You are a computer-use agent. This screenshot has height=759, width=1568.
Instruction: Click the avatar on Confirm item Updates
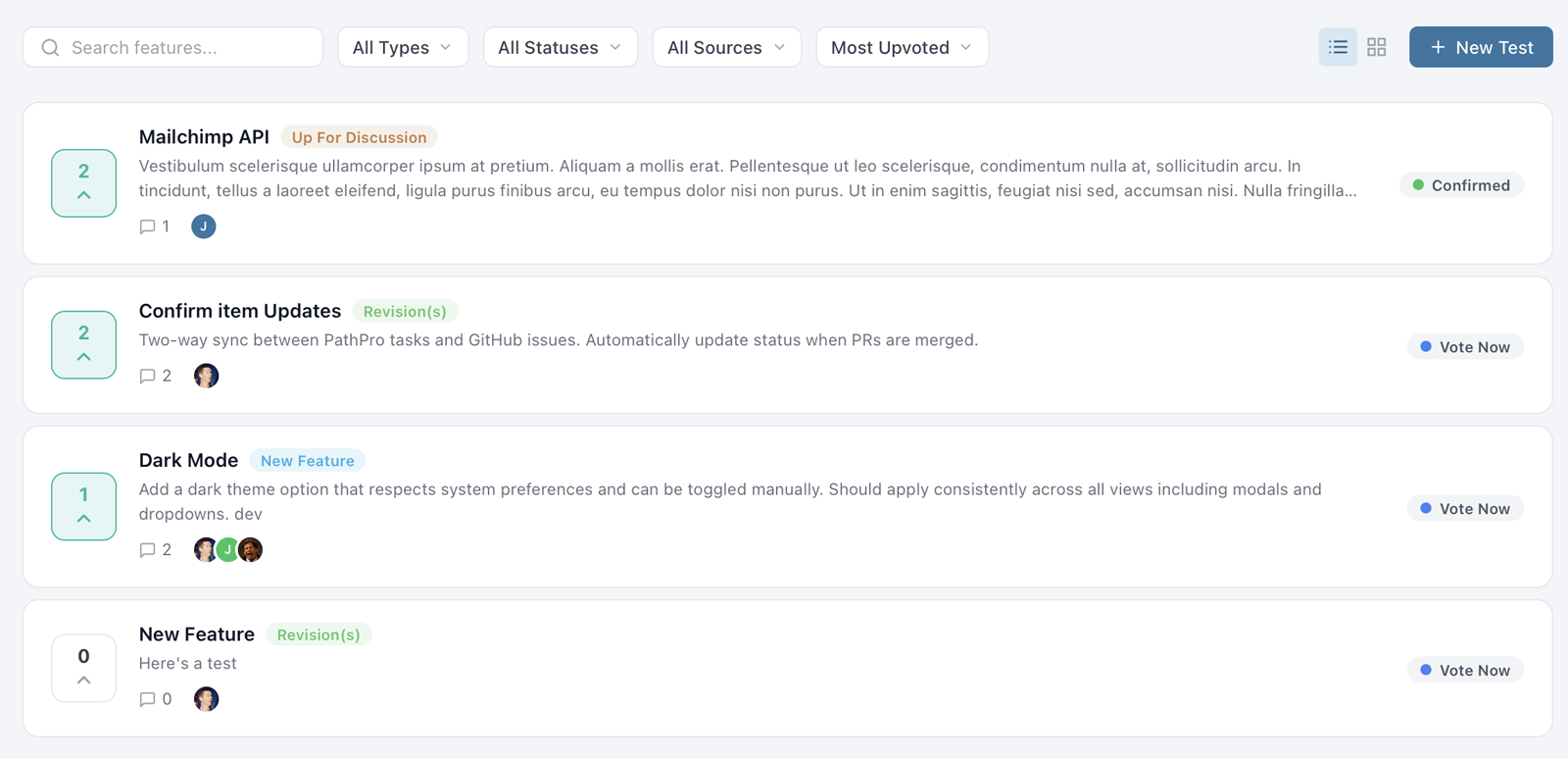[206, 376]
